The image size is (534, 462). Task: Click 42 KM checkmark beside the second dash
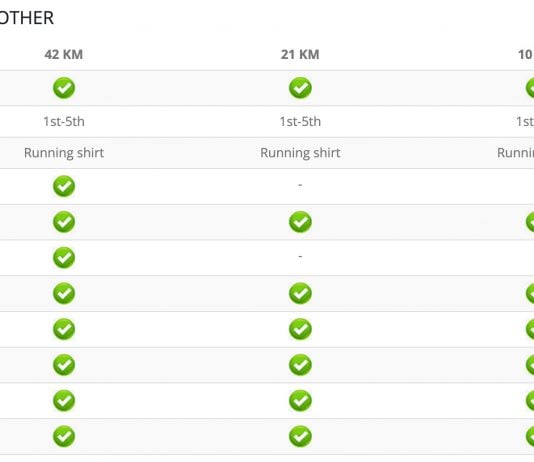64,257
